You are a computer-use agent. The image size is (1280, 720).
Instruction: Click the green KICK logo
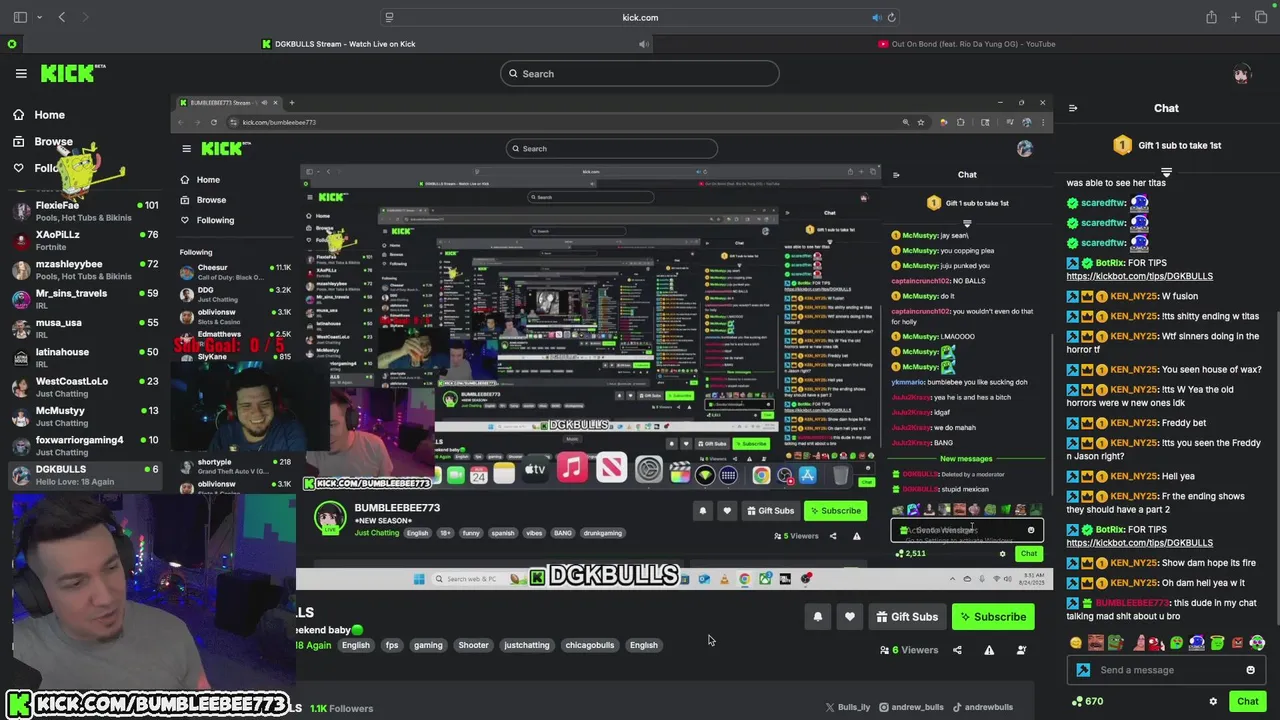tap(72, 73)
